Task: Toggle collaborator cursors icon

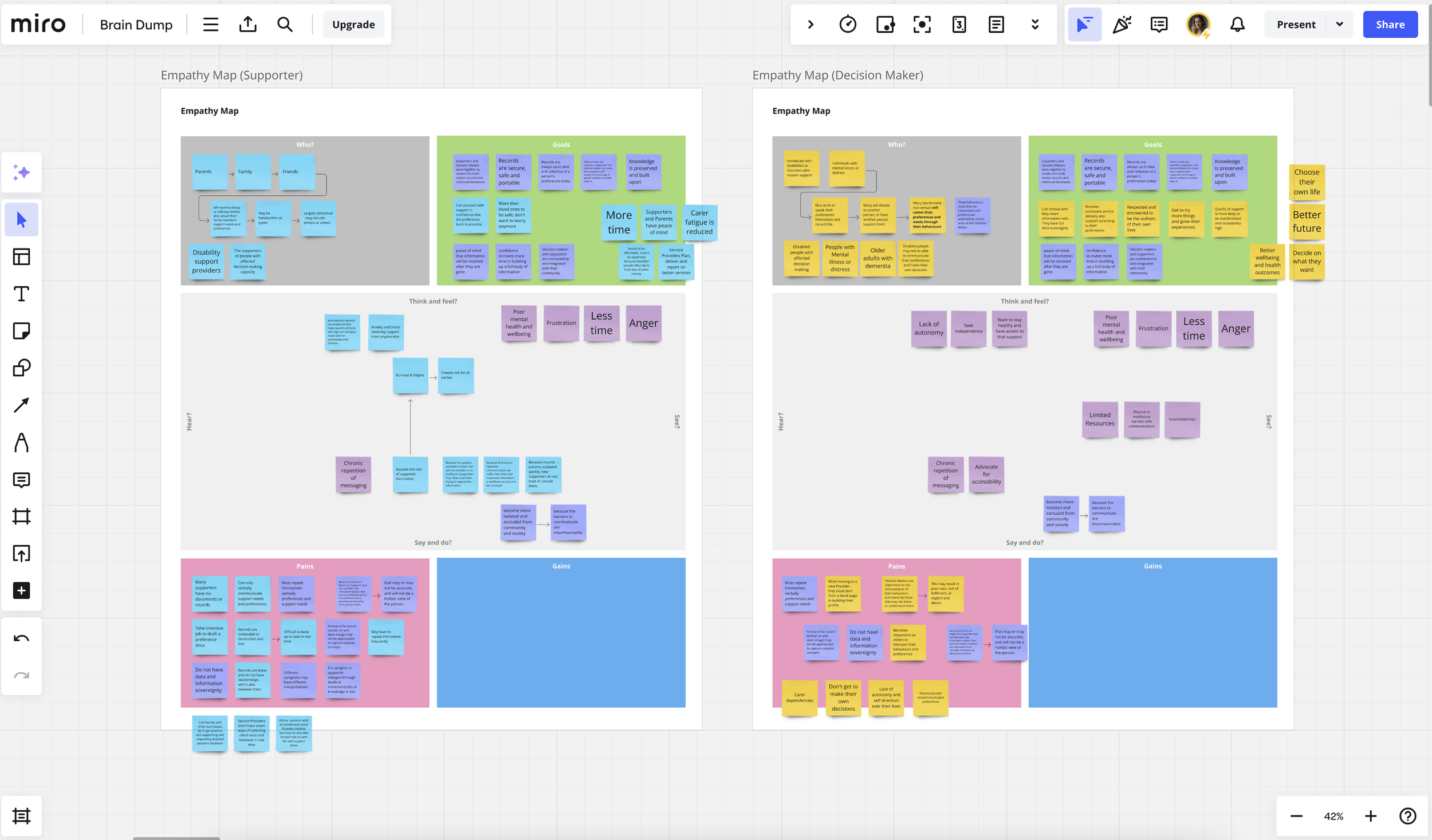Action: (x=1084, y=25)
